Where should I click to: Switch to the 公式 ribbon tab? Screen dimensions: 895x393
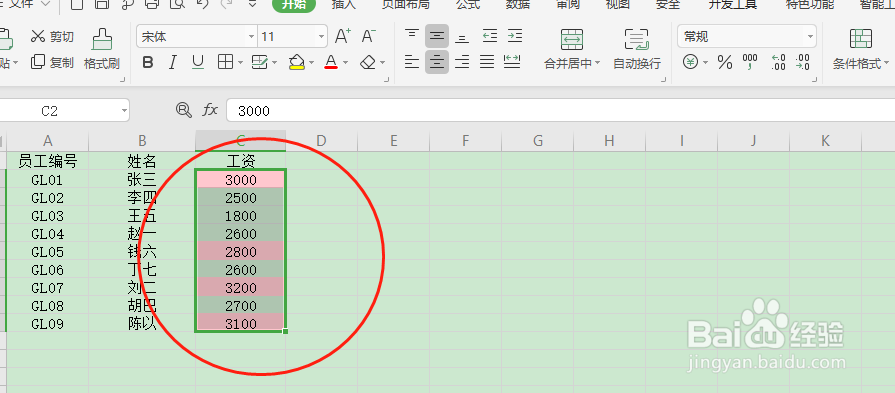(x=467, y=5)
